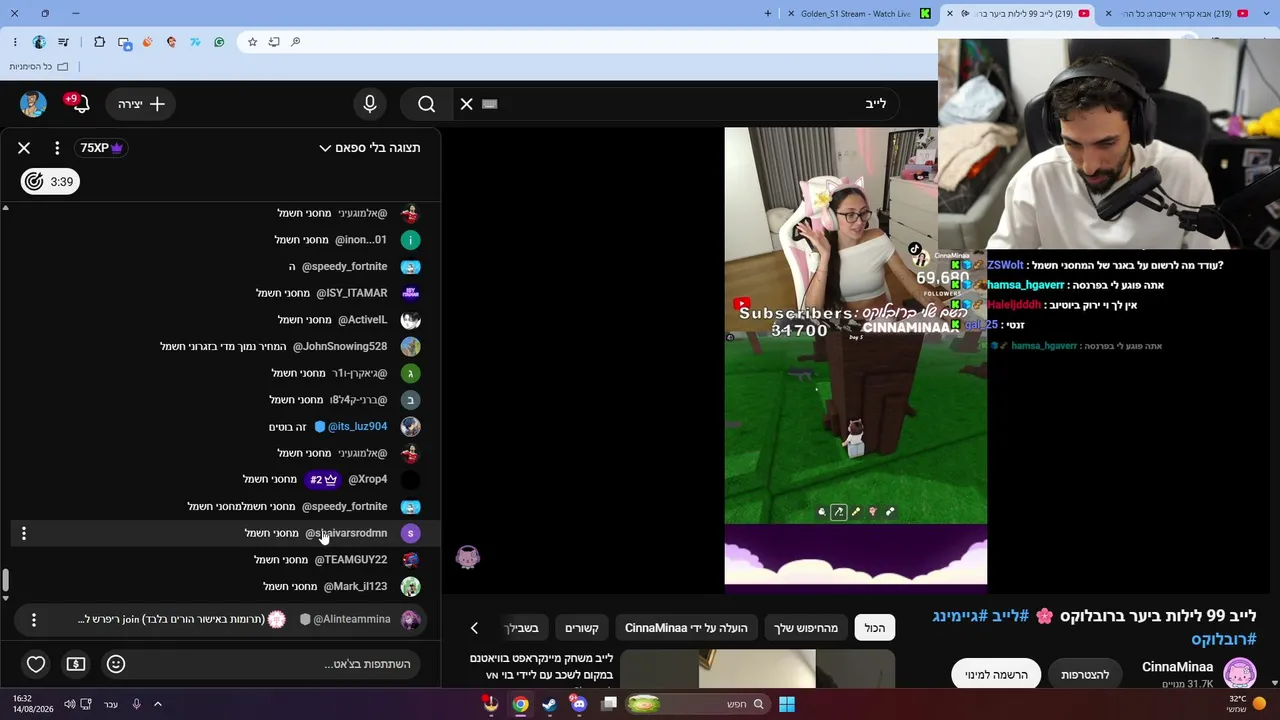Open live chat options menu

point(57,148)
